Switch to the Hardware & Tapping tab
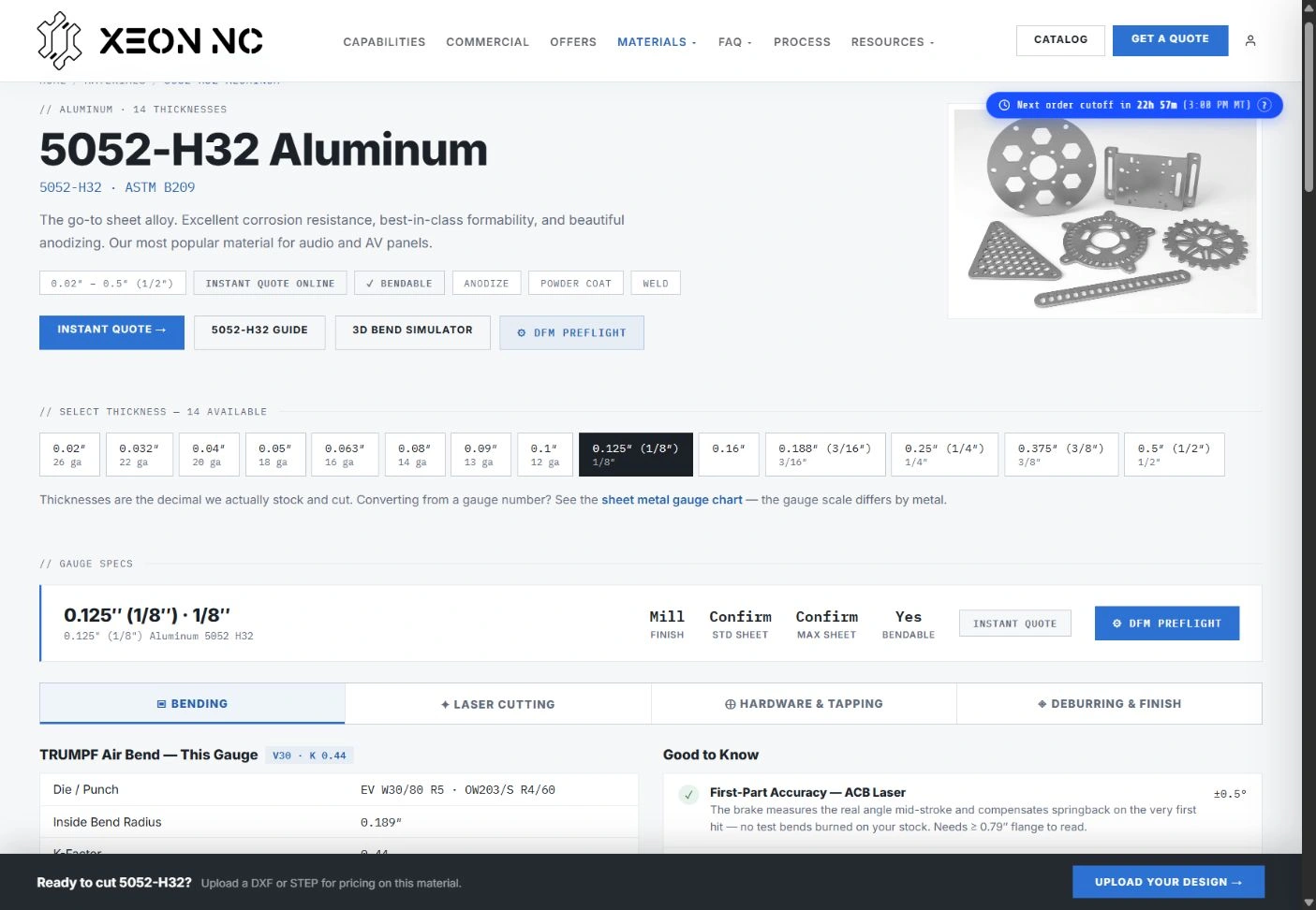This screenshot has height=910, width=1316. (804, 704)
